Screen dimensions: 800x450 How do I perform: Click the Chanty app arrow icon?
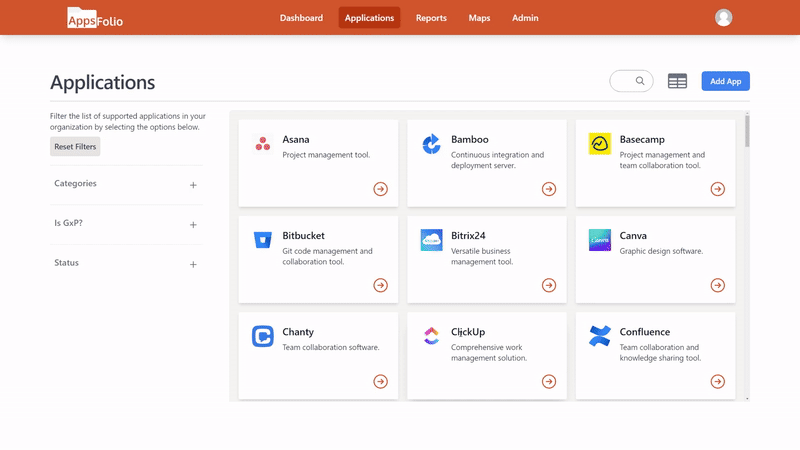click(381, 381)
